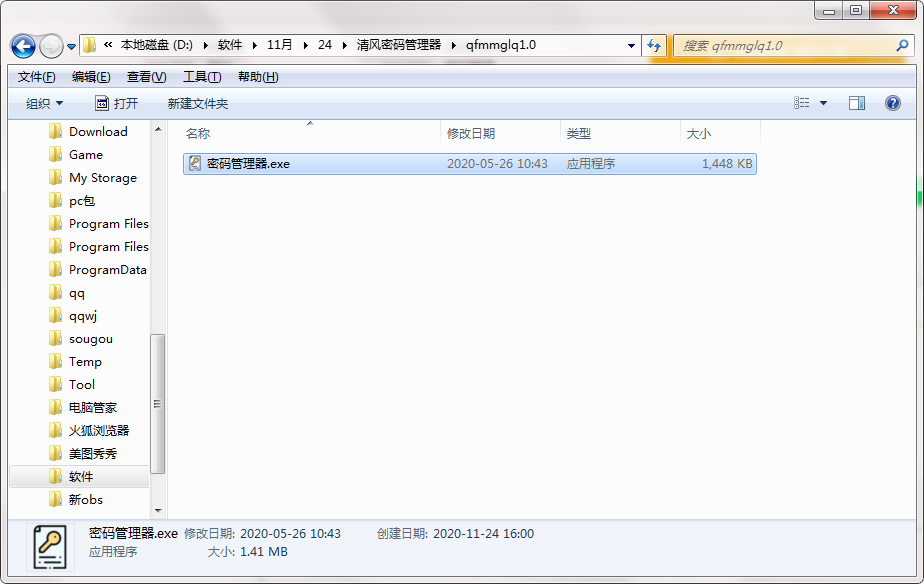Open the 文件(F) menu
924x584 pixels.
pyautogui.click(x=37, y=77)
